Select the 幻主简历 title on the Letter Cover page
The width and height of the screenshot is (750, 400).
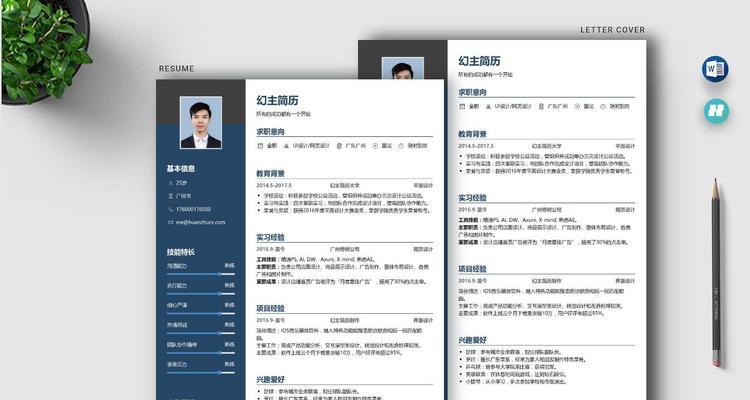tap(479, 61)
